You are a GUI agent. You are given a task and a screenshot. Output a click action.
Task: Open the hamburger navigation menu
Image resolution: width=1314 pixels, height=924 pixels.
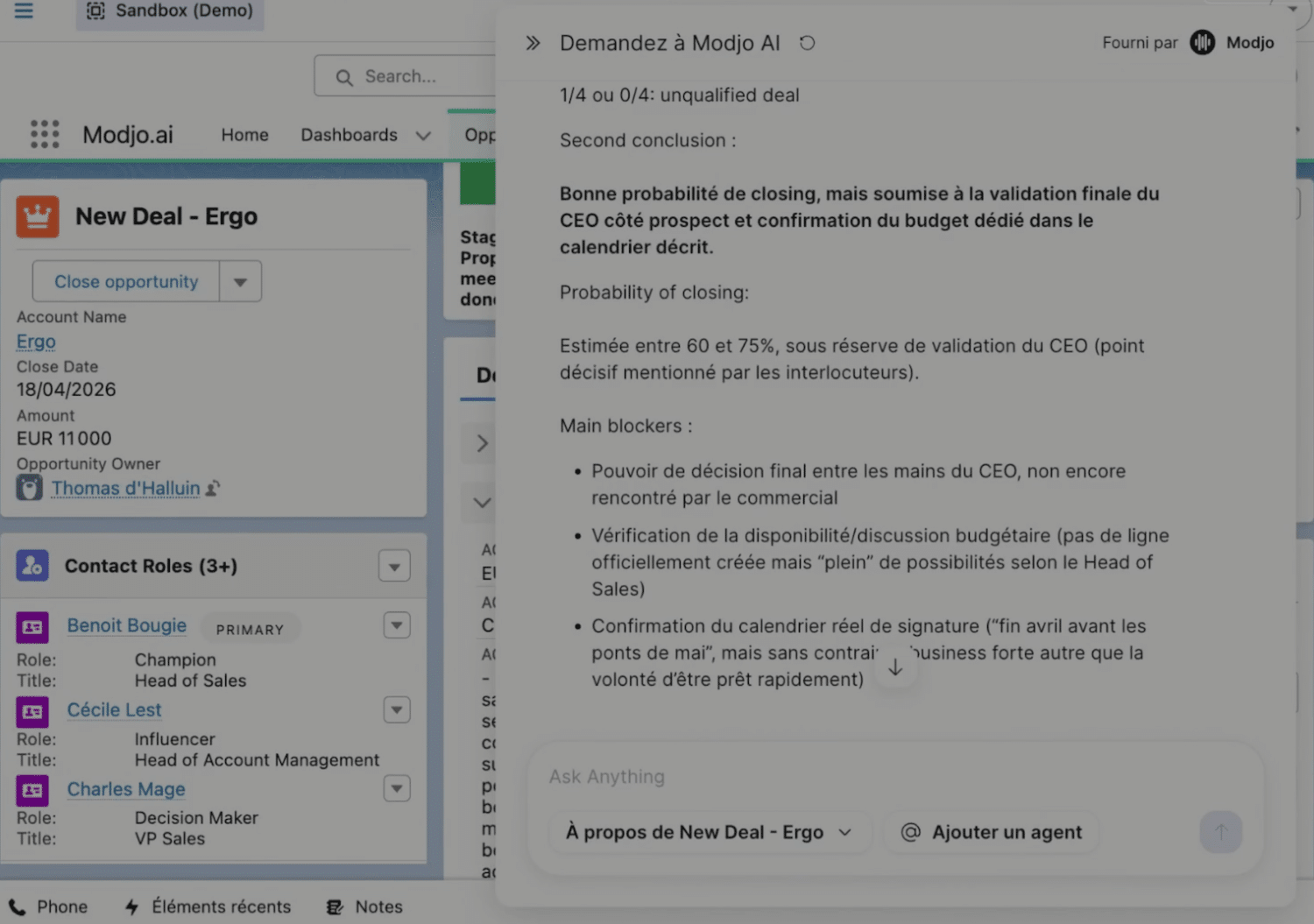point(24,11)
